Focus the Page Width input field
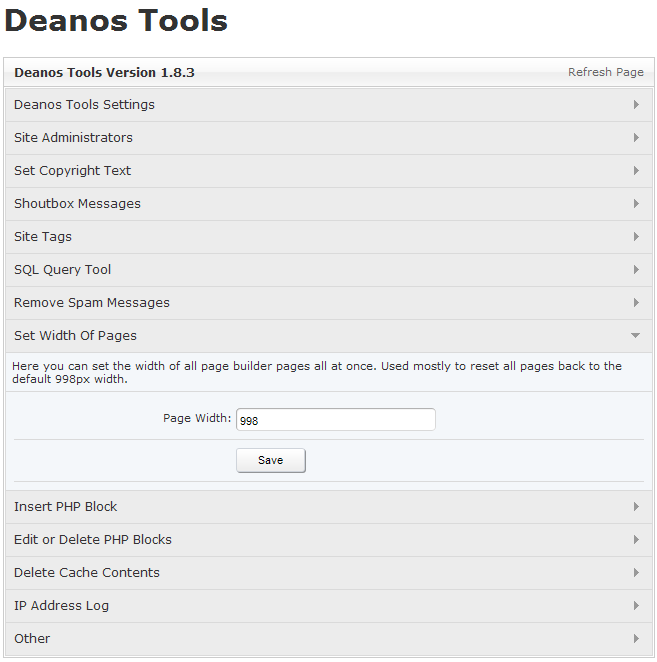657x662 pixels. coord(335,420)
